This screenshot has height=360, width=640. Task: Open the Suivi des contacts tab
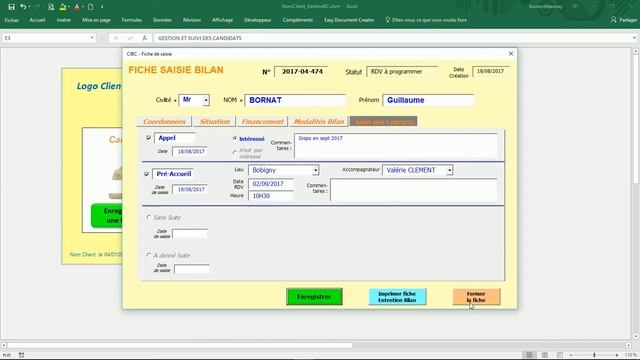[x=384, y=121]
